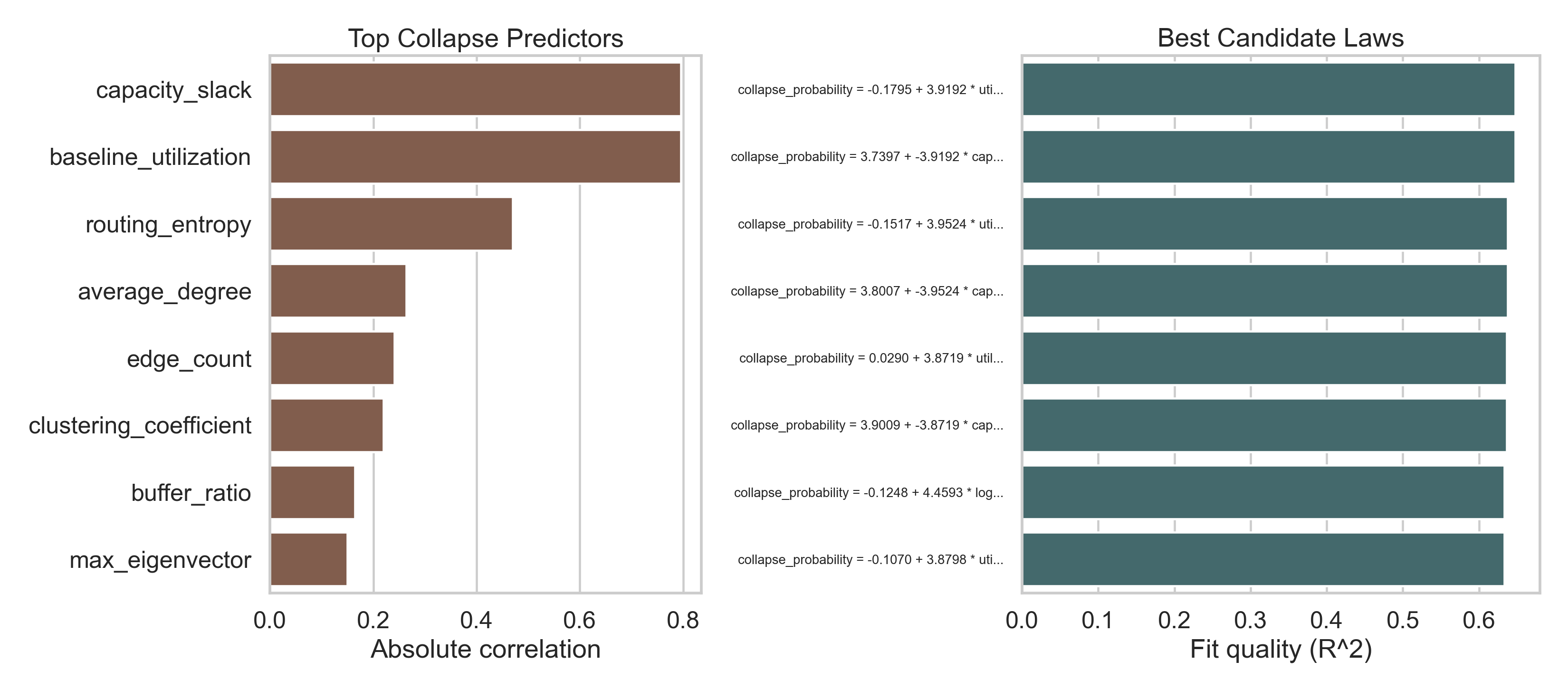Click the "Absolute correlation" axis title
This screenshot has height=690, width=1568.
click(485, 649)
